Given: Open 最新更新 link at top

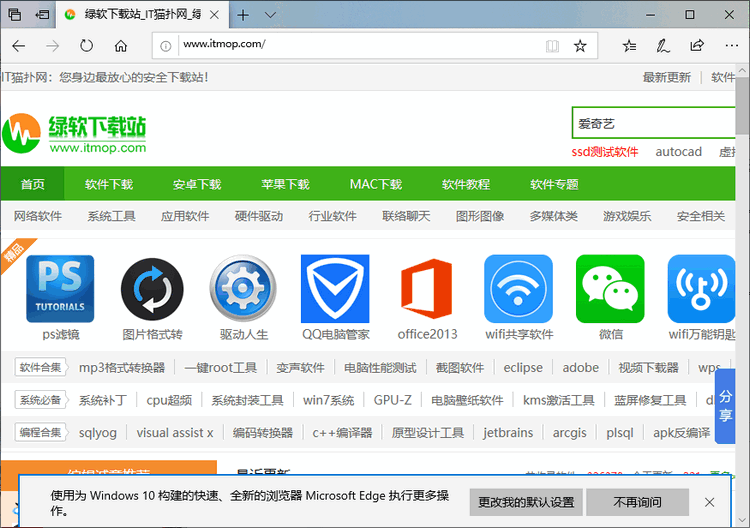Looking at the screenshot, I should tap(666, 77).
